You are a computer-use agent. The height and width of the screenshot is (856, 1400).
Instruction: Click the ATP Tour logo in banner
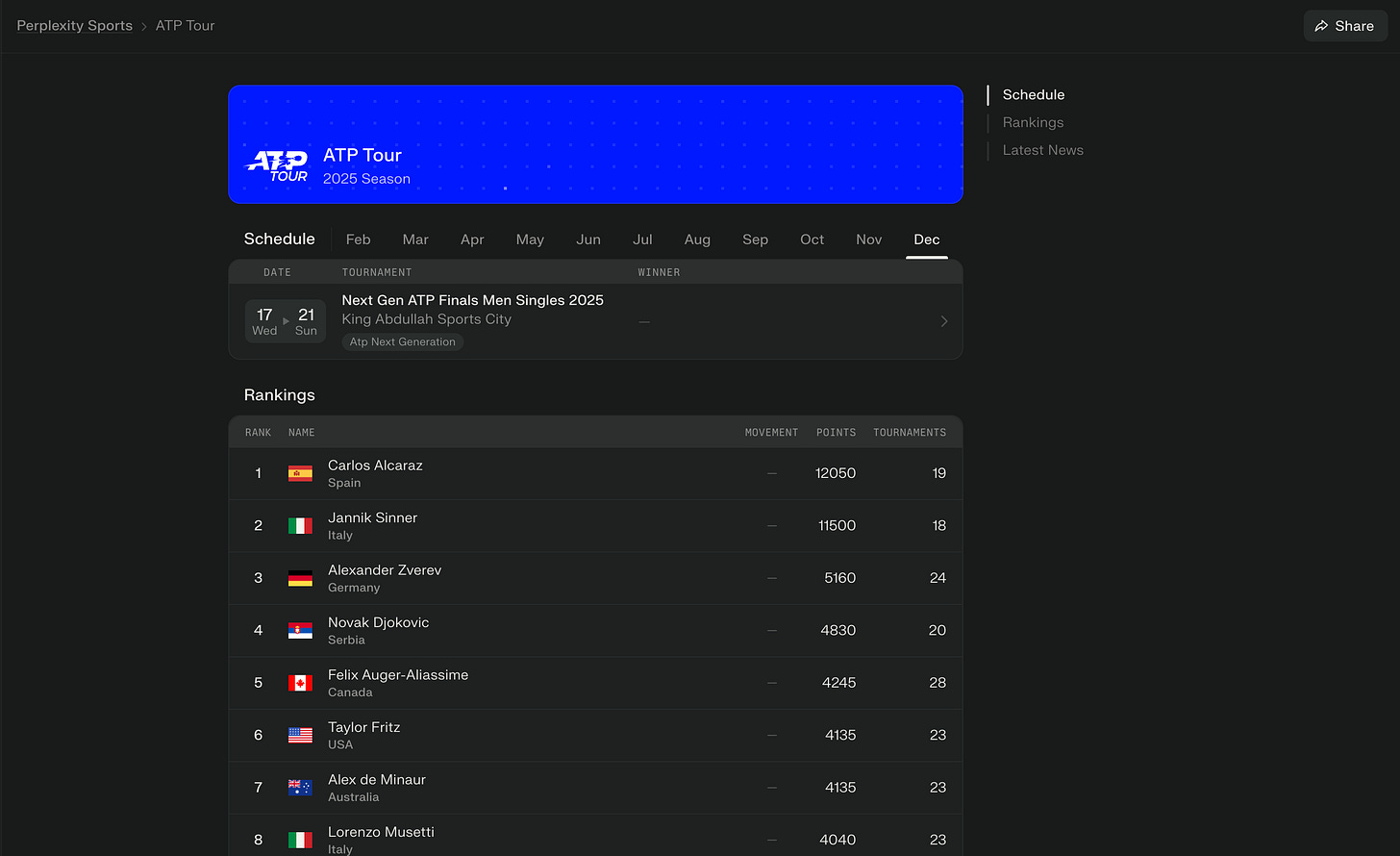277,166
